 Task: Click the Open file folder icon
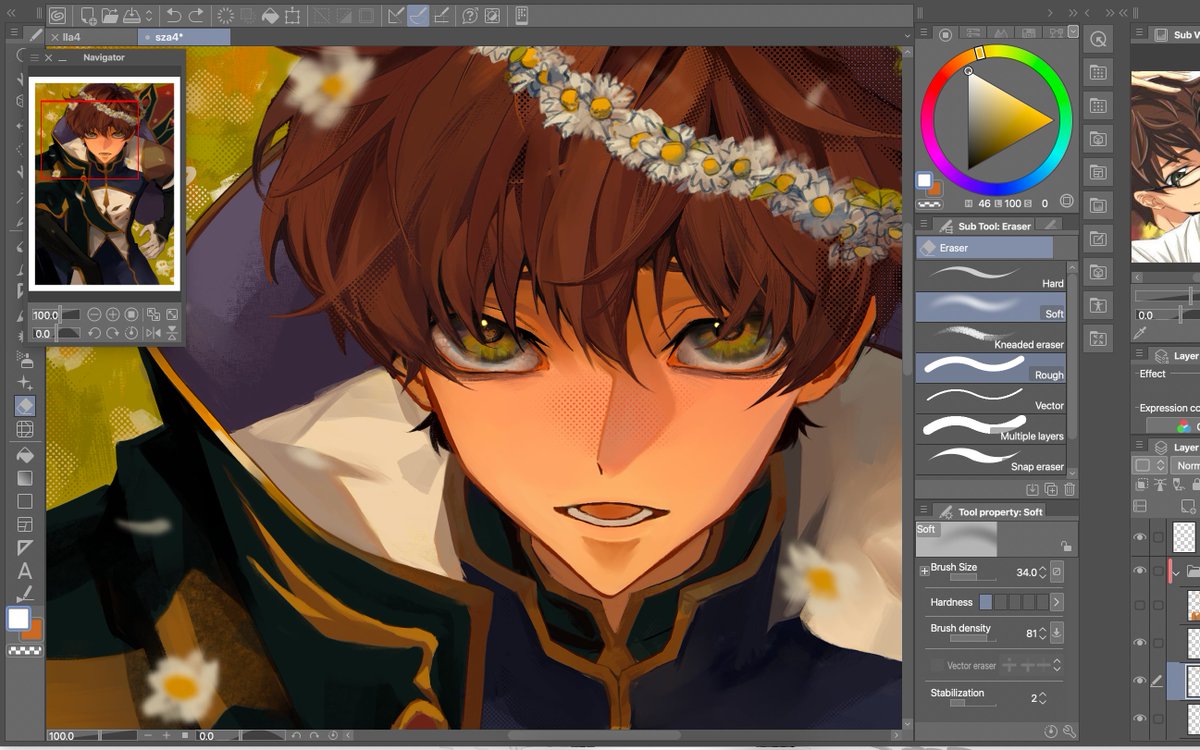(x=111, y=16)
